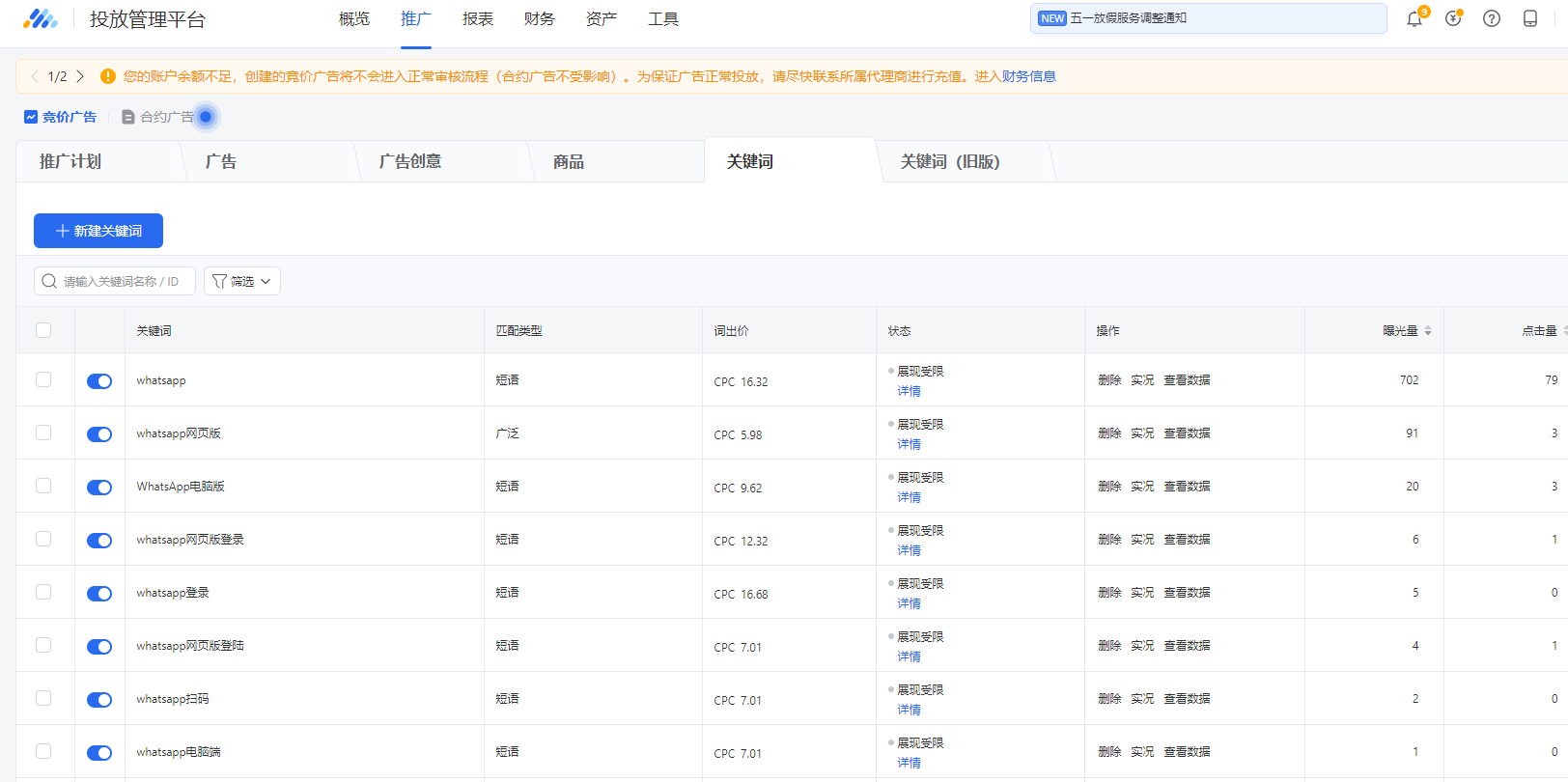1568x782 pixels.
Task: Sort by 曝光量 column arrows
Action: [x=1428, y=330]
